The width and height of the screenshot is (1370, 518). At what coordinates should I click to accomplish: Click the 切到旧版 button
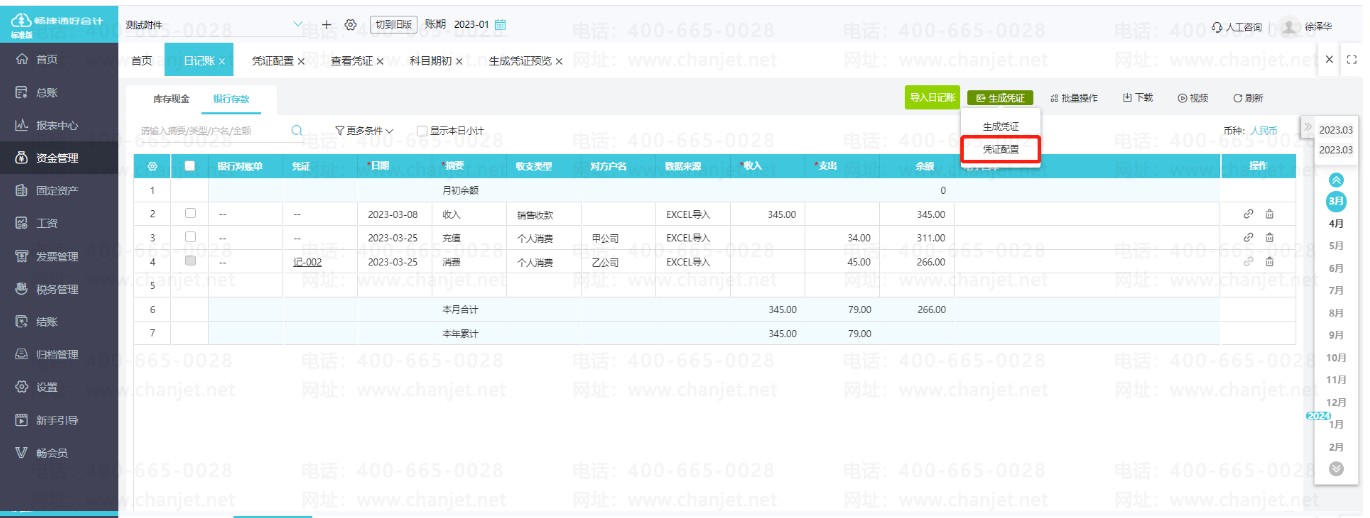(393, 24)
